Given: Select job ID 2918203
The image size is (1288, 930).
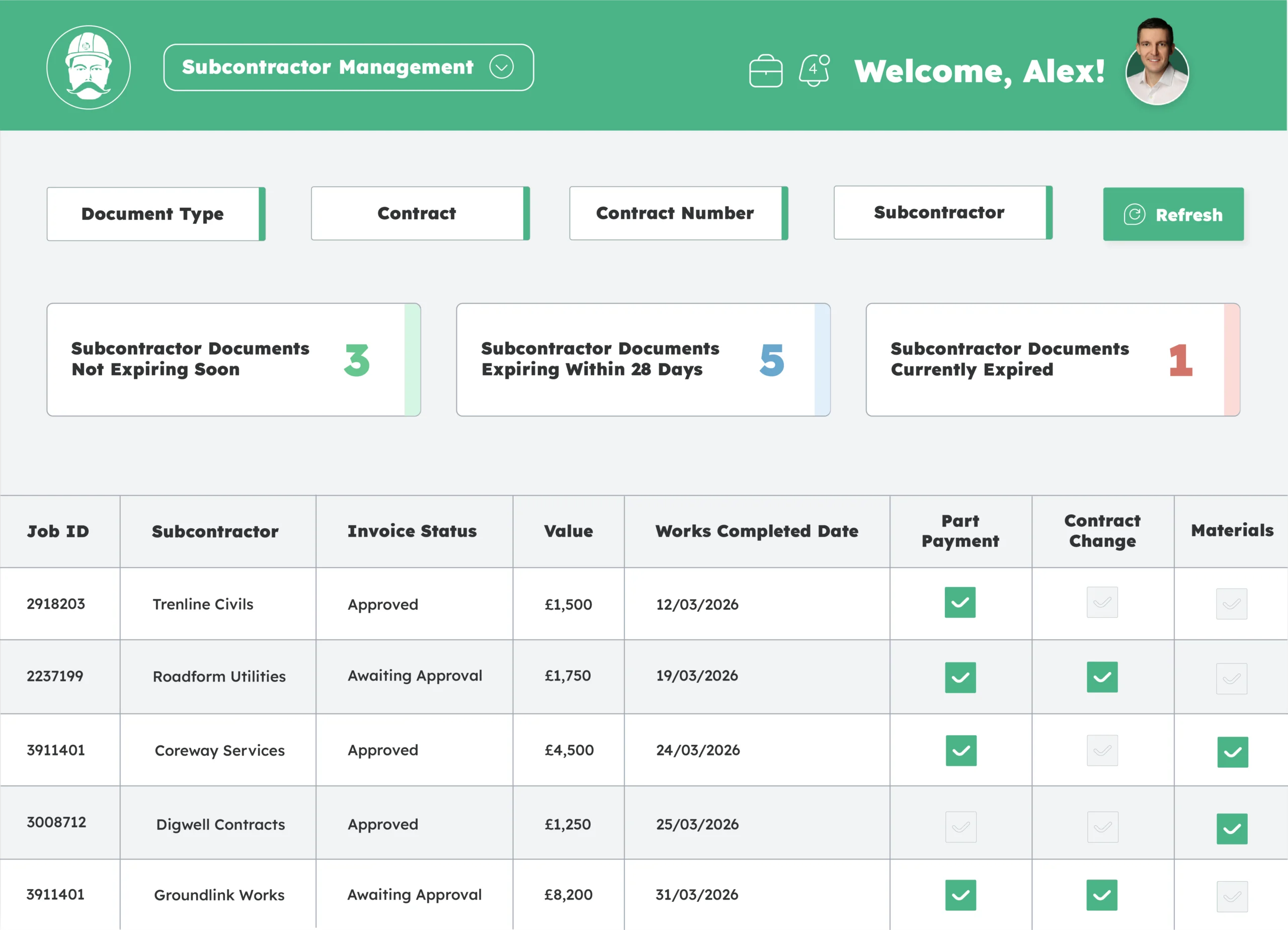Looking at the screenshot, I should click(x=56, y=604).
